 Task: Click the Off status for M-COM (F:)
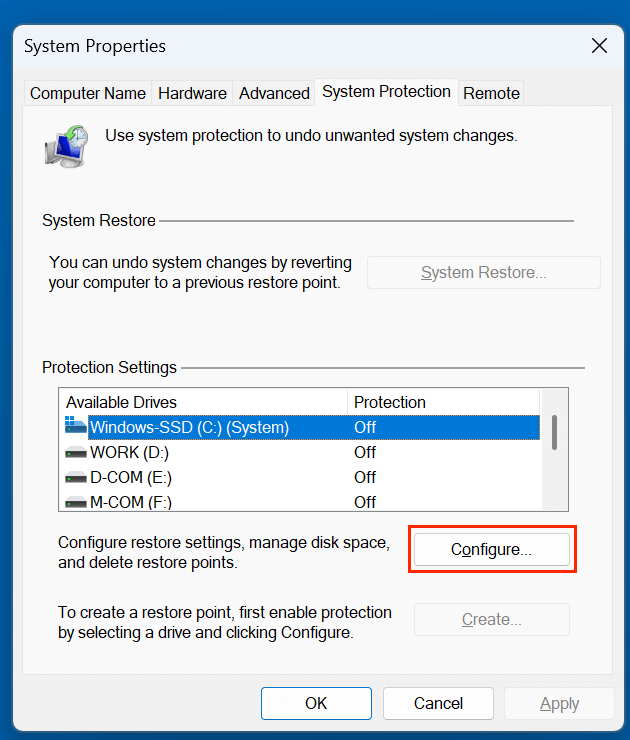pos(365,502)
